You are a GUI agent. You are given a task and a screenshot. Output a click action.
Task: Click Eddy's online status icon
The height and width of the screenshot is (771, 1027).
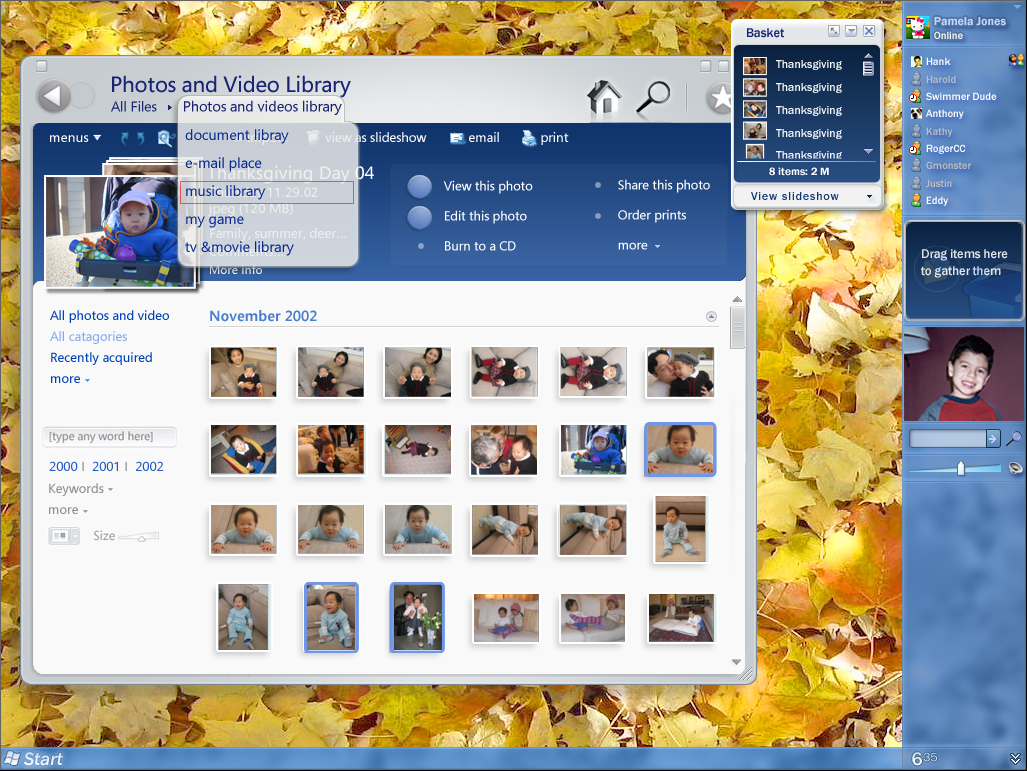click(916, 200)
